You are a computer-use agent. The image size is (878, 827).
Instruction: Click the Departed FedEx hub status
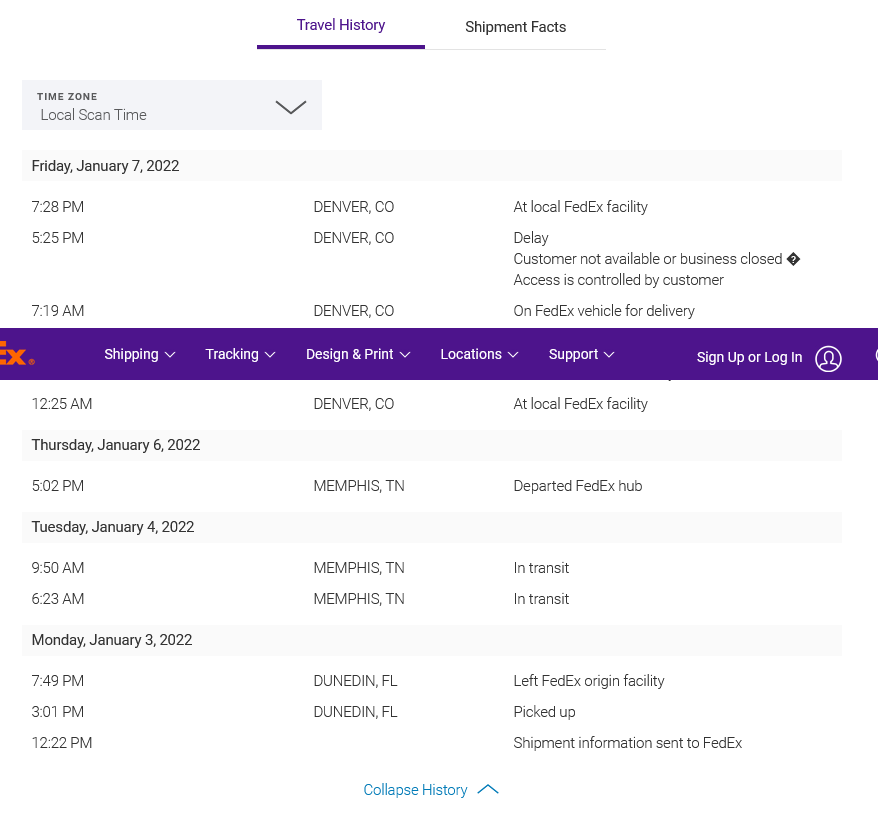pyautogui.click(x=577, y=486)
